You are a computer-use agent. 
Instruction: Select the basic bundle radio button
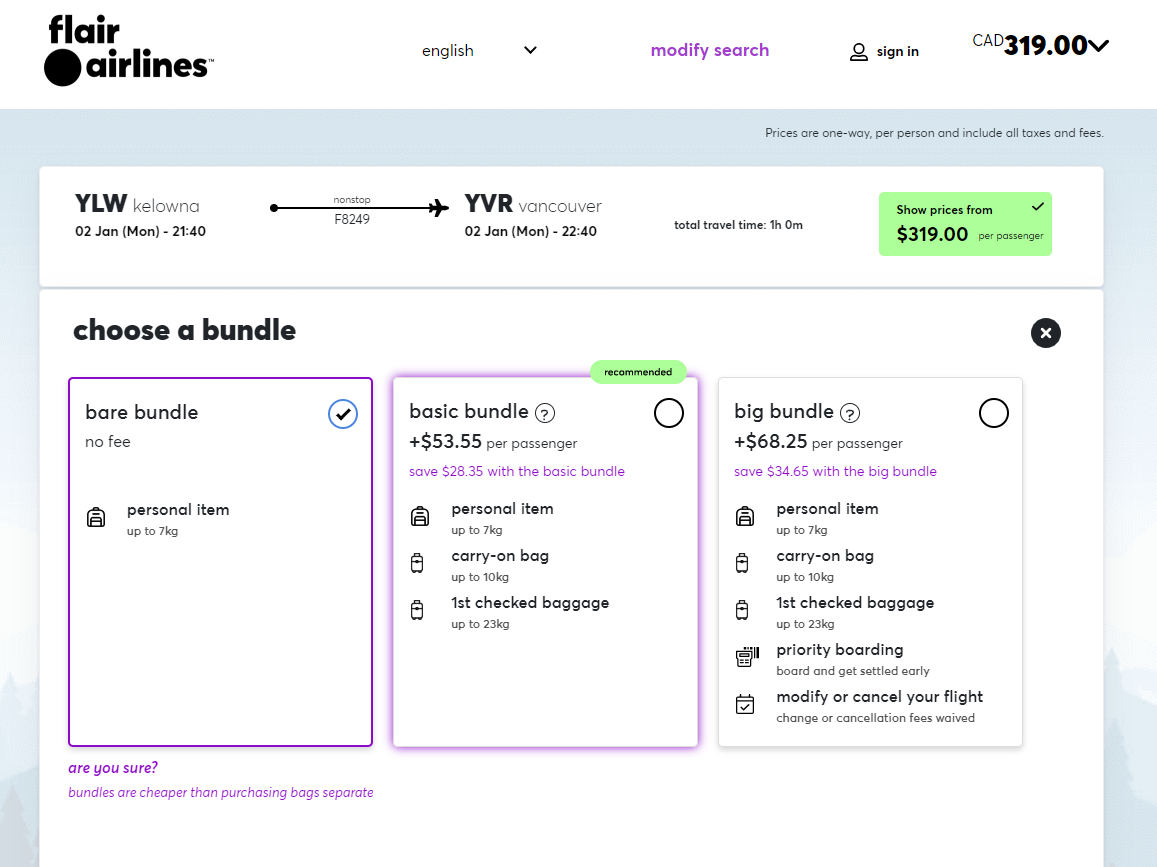point(668,413)
